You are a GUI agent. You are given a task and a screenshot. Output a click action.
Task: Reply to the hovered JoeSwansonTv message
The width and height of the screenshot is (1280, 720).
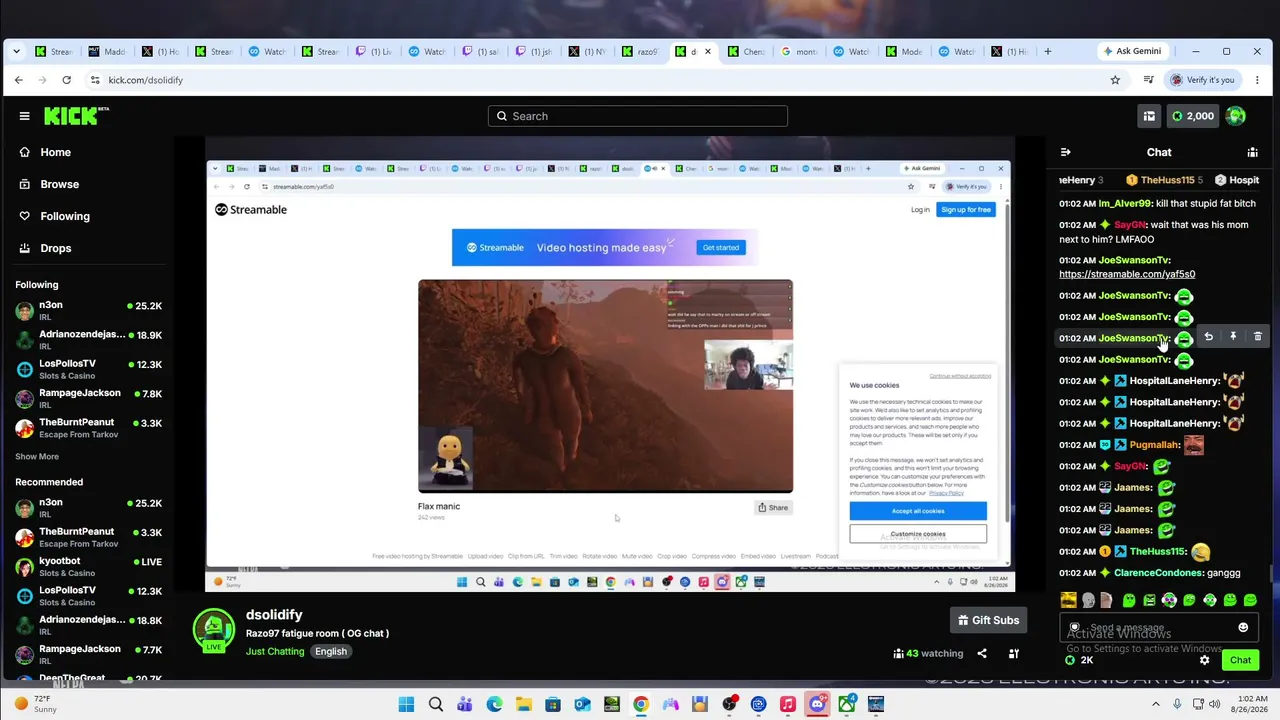[1208, 337]
